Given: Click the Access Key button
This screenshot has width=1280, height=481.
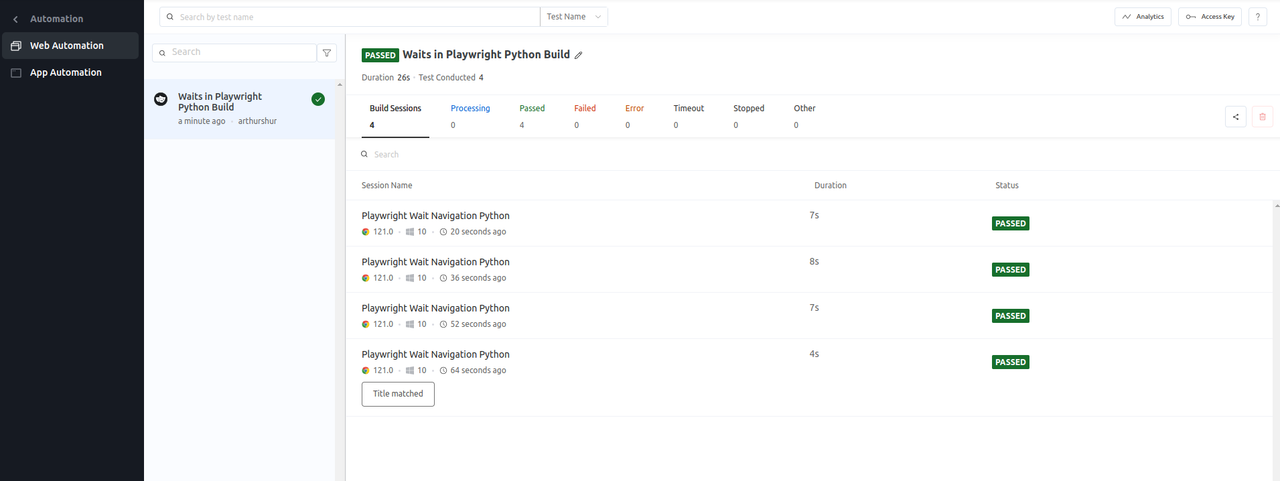Looking at the screenshot, I should [x=1210, y=17].
